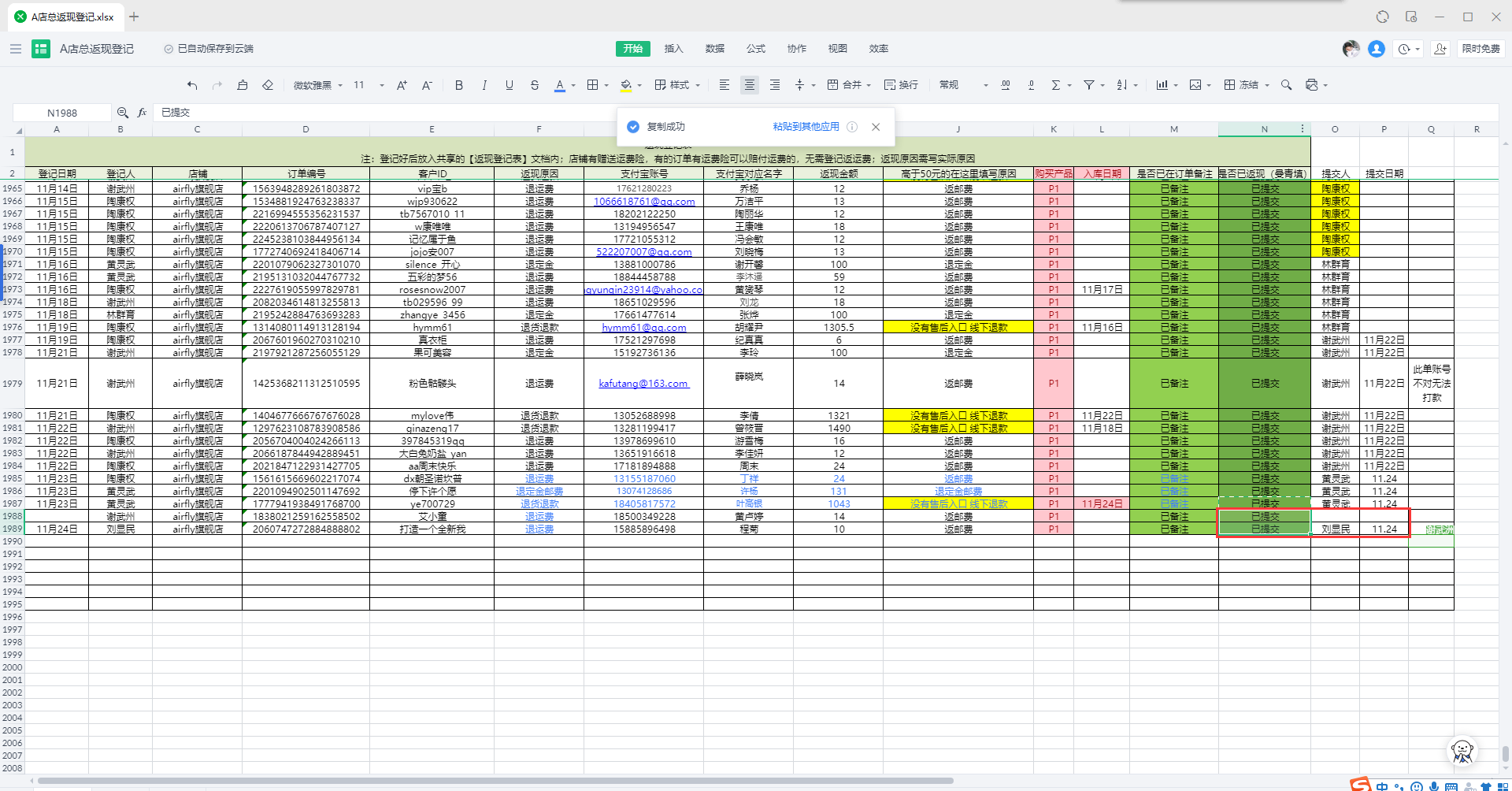Increase decimal places

[x=1006, y=85]
